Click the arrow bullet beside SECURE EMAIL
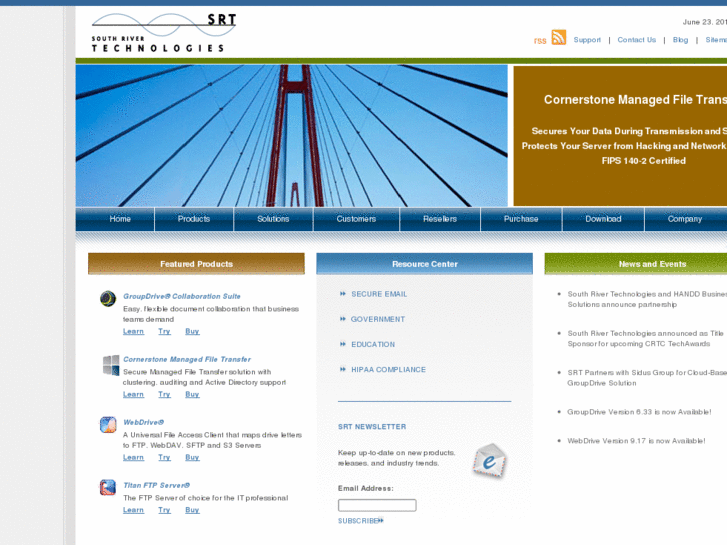727x545 pixels. [x=343, y=294]
